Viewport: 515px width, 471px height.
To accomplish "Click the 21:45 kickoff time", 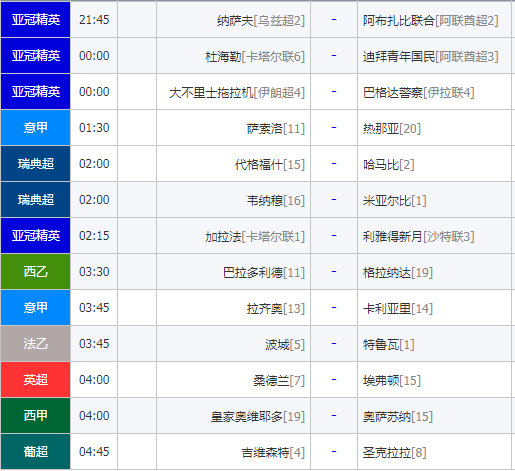I will coord(94,20).
